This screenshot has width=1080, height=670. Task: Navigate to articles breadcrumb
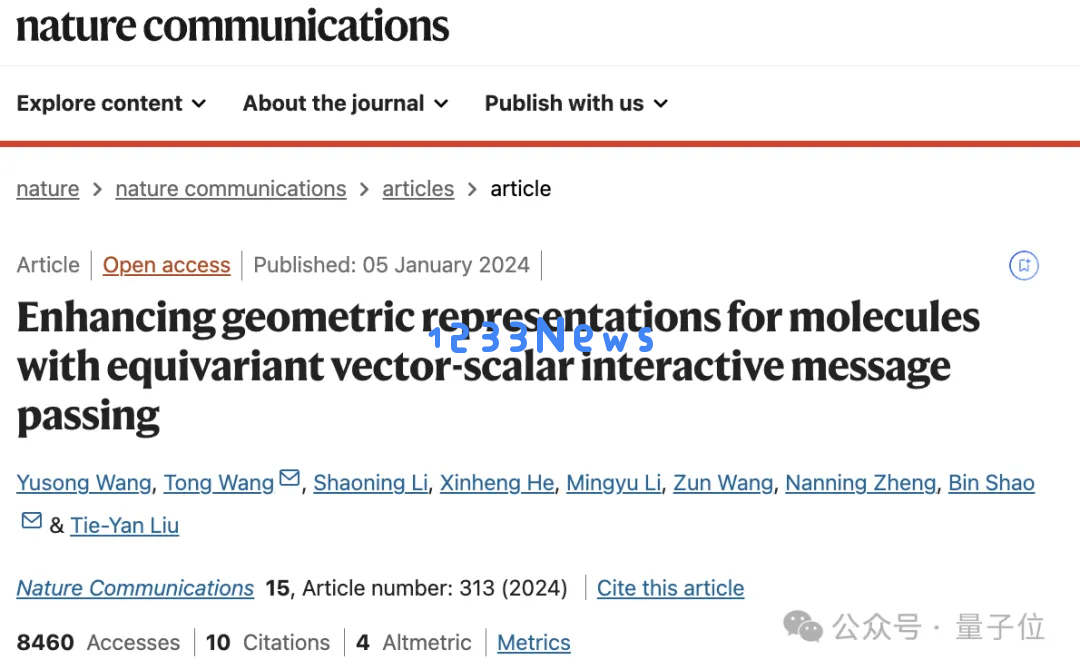coord(418,189)
